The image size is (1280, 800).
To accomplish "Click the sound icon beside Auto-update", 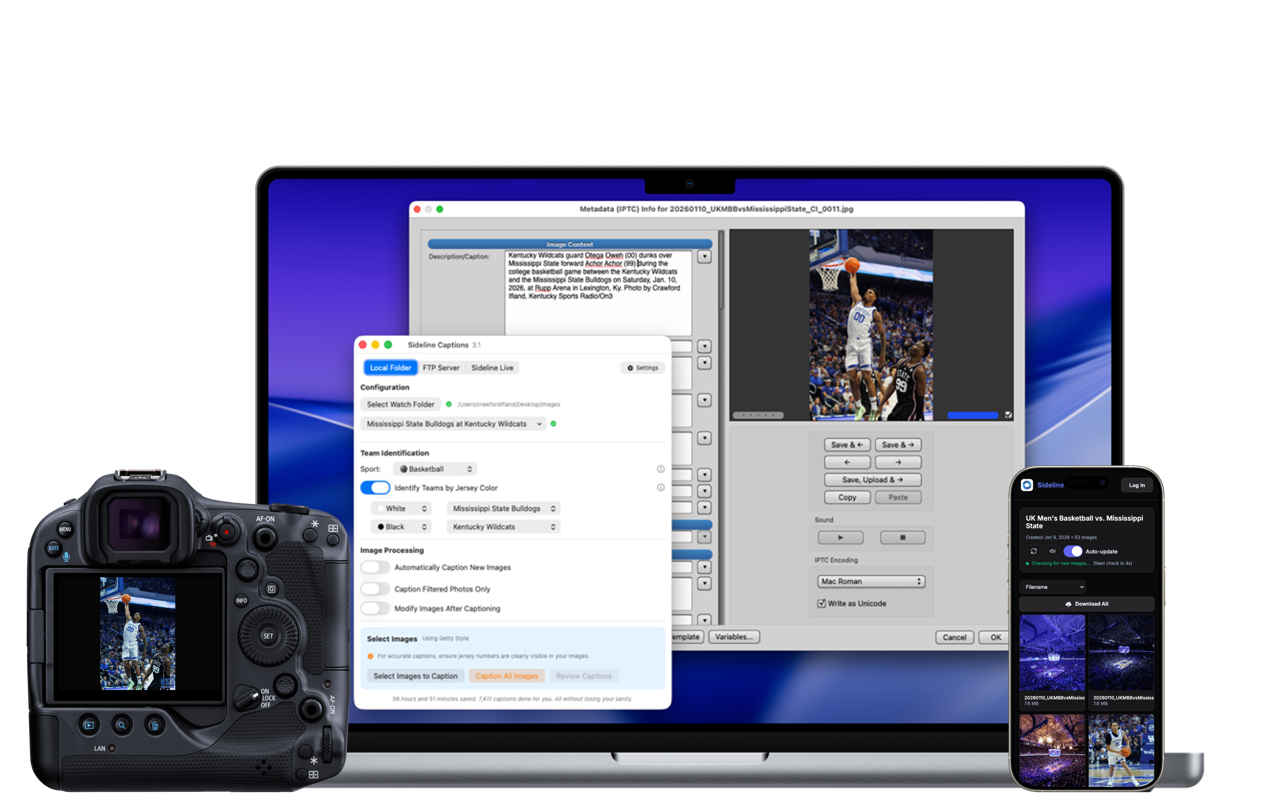I will coord(1052,551).
